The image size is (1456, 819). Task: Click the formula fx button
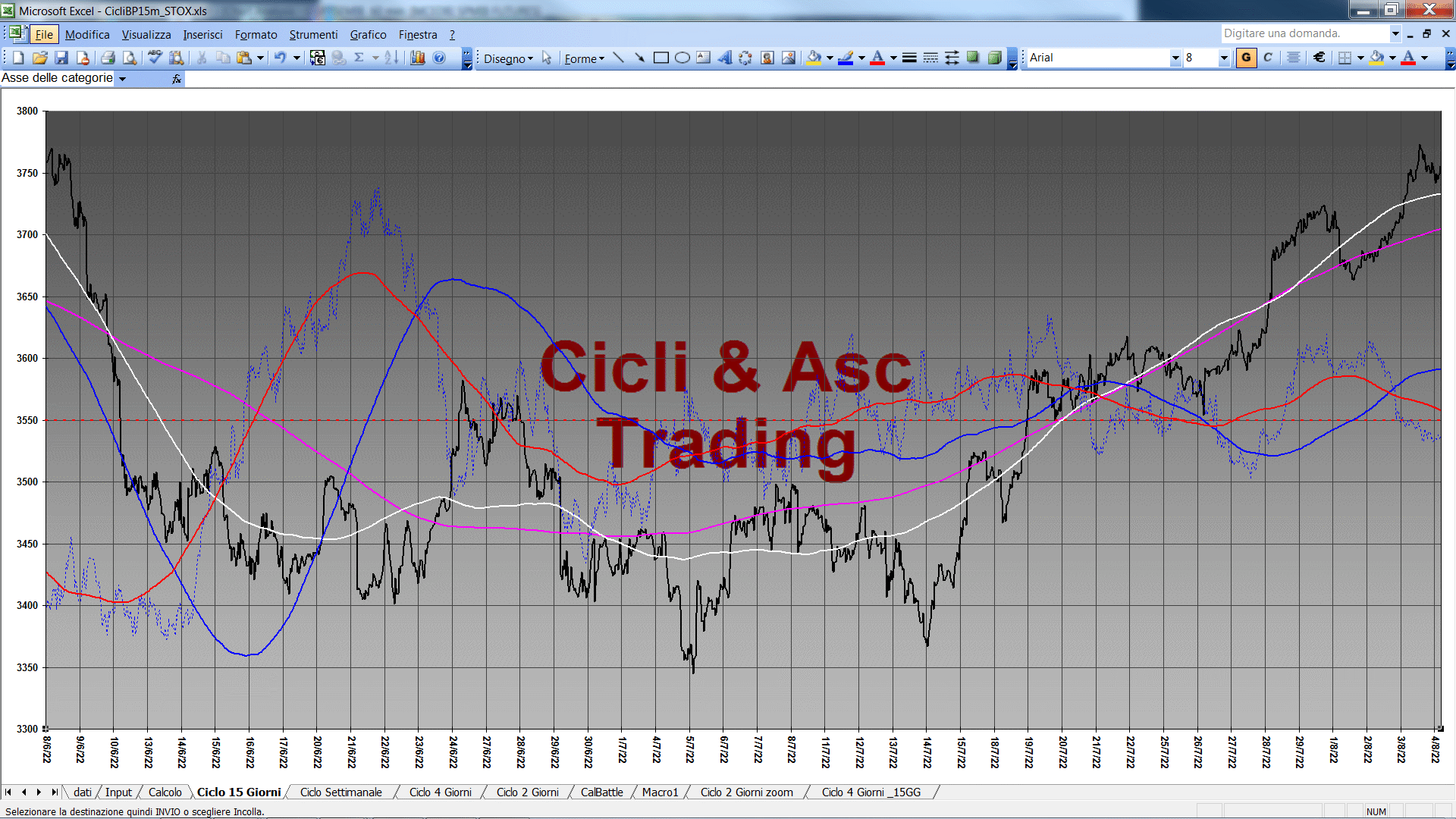point(177,78)
